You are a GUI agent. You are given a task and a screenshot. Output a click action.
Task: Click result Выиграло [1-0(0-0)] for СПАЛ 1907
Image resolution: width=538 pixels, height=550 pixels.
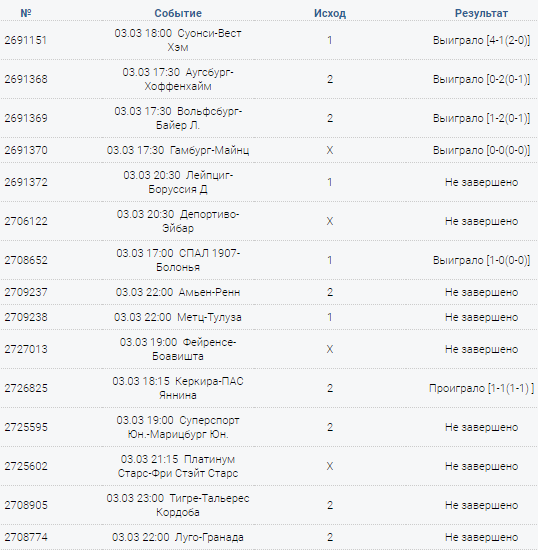click(x=481, y=260)
